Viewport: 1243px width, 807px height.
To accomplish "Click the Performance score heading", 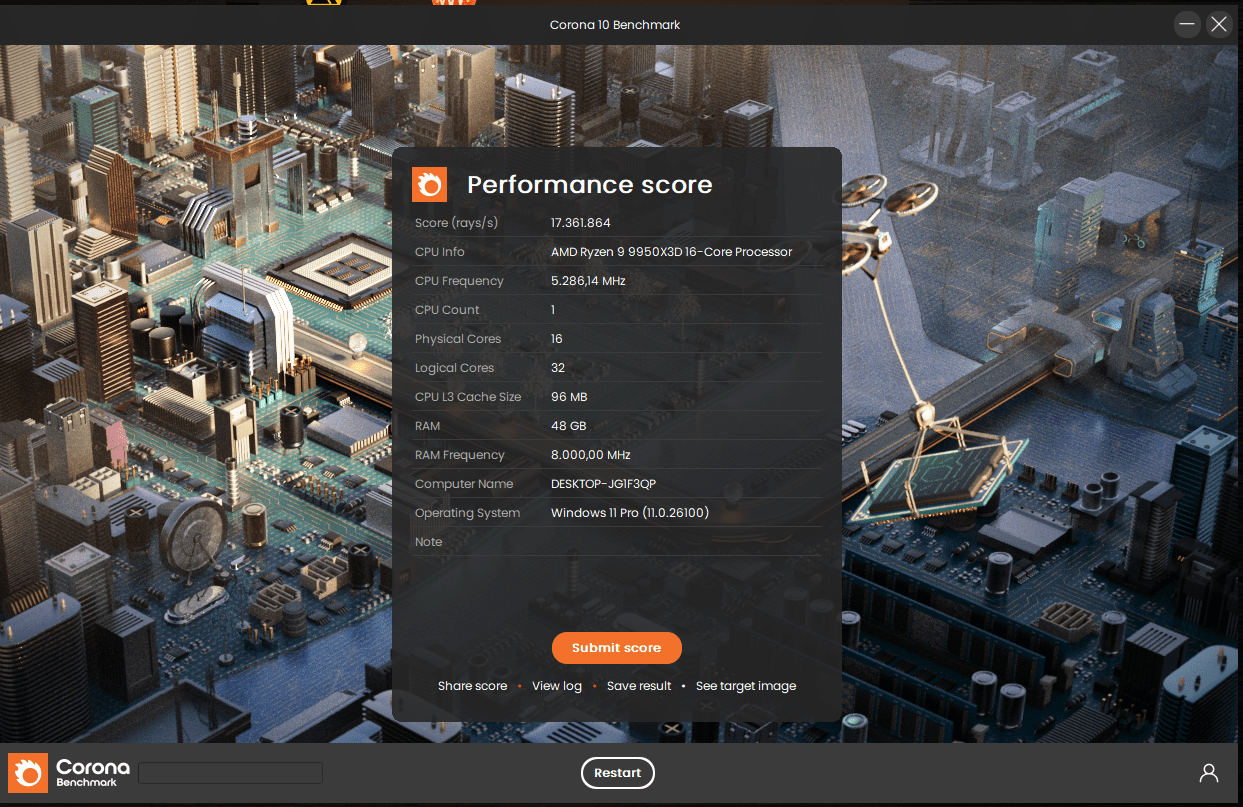I will 590,185.
